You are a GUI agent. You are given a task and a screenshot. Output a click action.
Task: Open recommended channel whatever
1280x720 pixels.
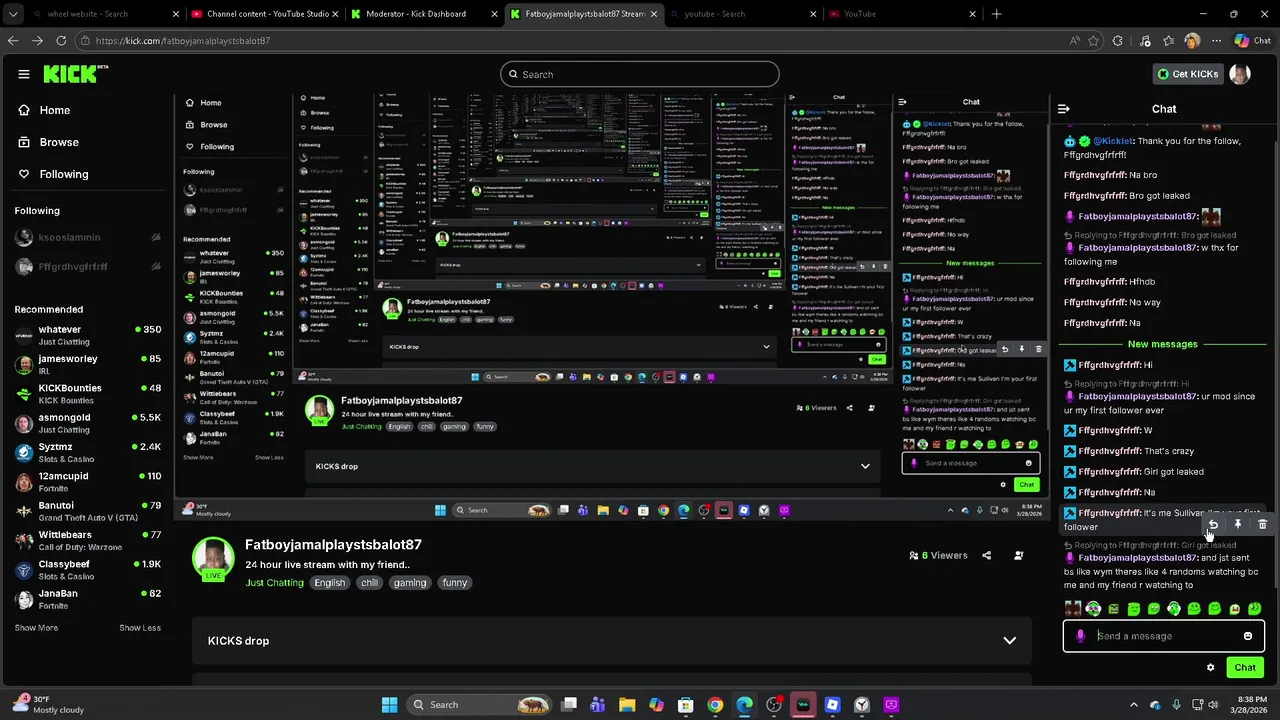coord(88,335)
